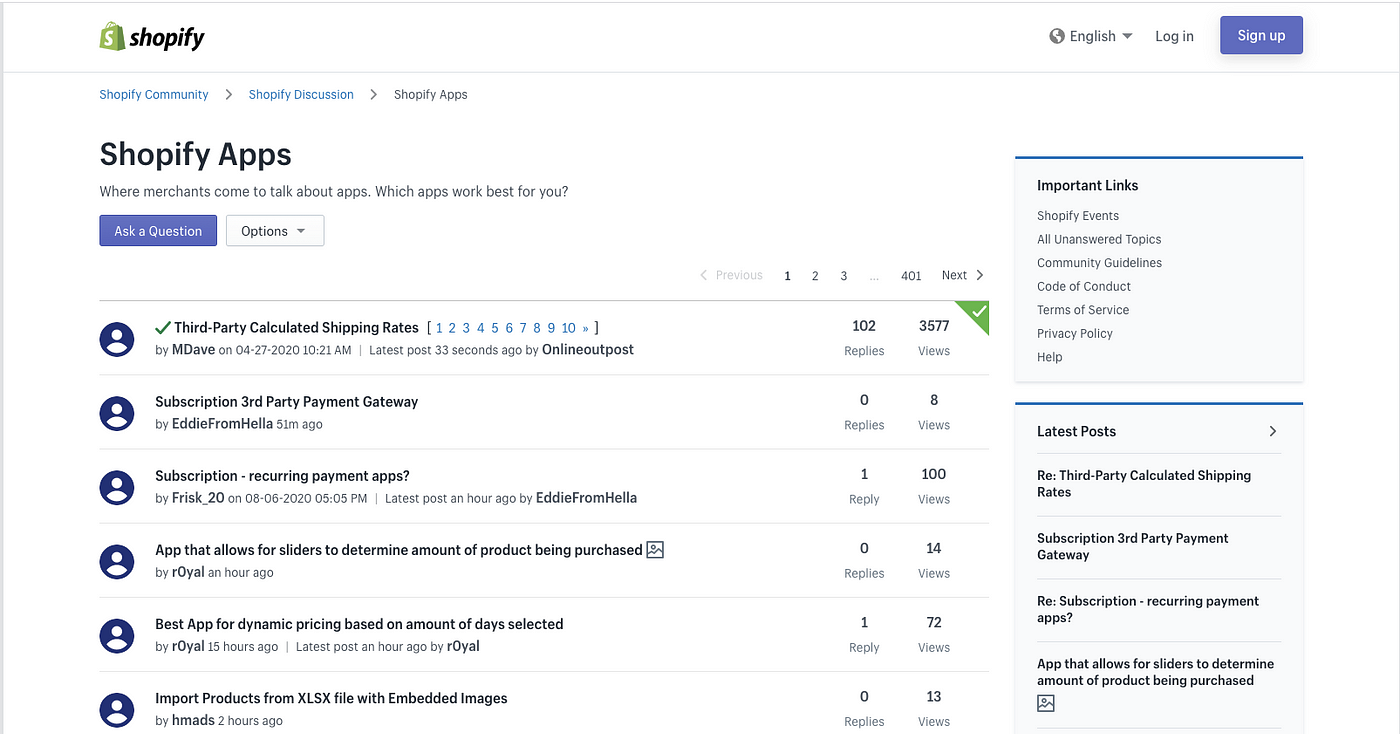Open avatar beside dynamic pricing thread

pyautogui.click(x=118, y=635)
